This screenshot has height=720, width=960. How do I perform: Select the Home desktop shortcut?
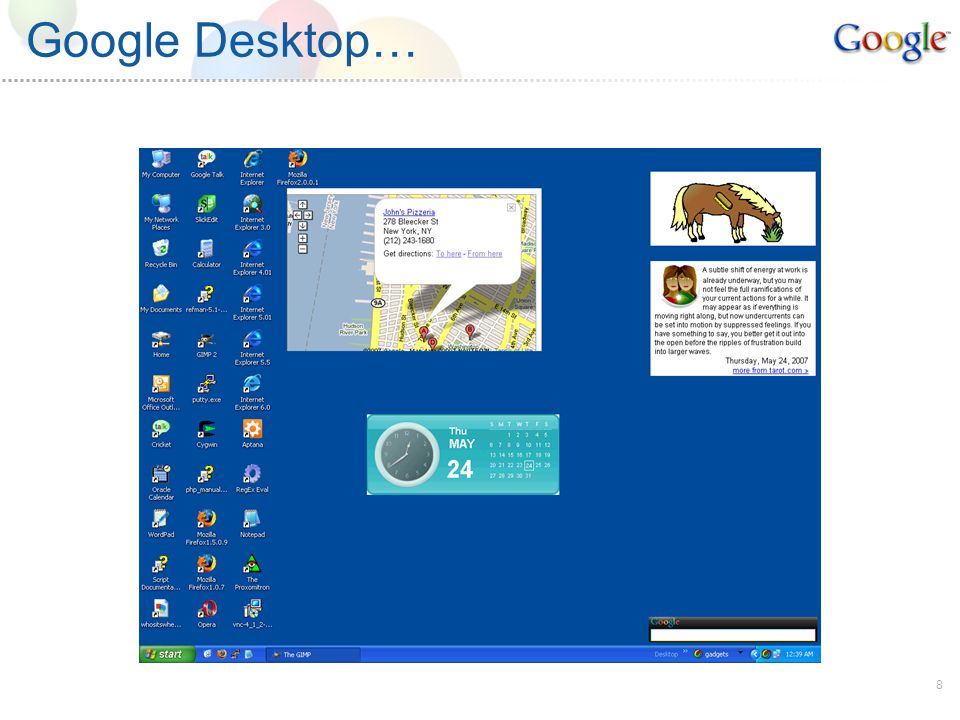[x=161, y=343]
